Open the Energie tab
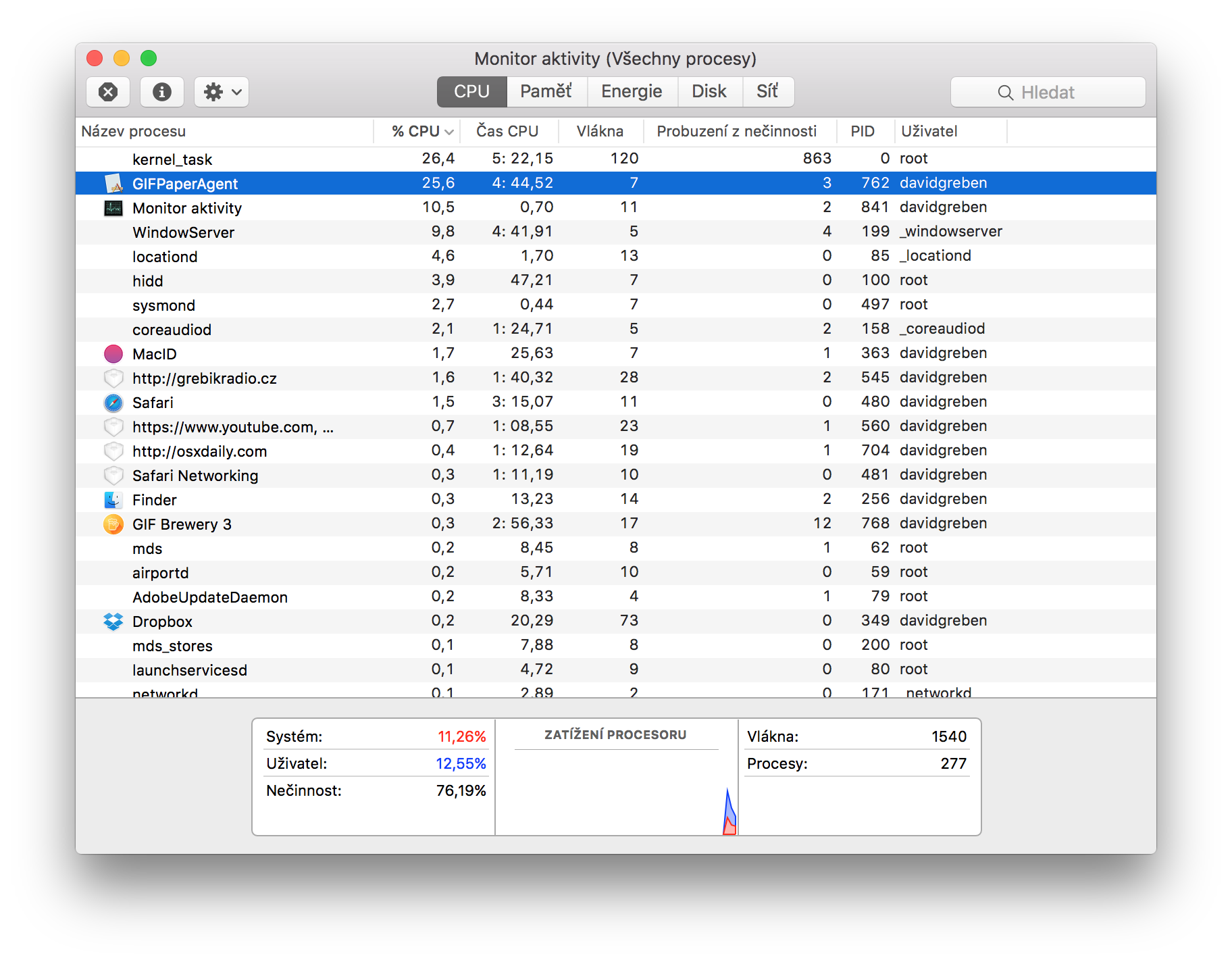The height and width of the screenshot is (962, 1232). 632,92
